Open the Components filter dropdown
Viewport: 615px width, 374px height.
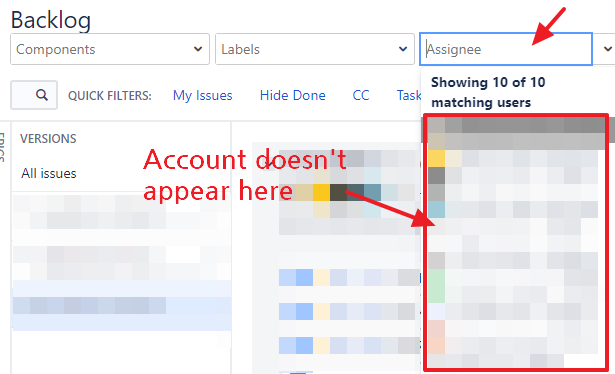(110, 49)
